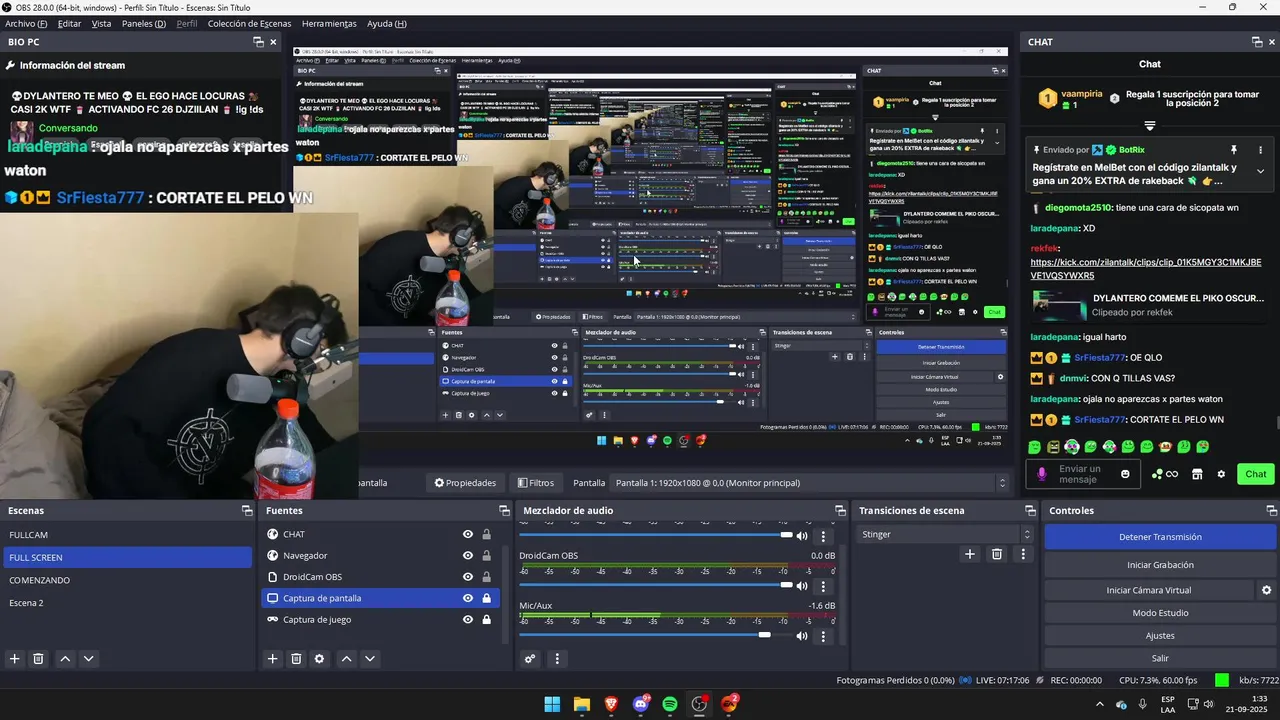1280x720 pixels.
Task: Open options menu on pinned BotRix message
Action: point(1260,150)
